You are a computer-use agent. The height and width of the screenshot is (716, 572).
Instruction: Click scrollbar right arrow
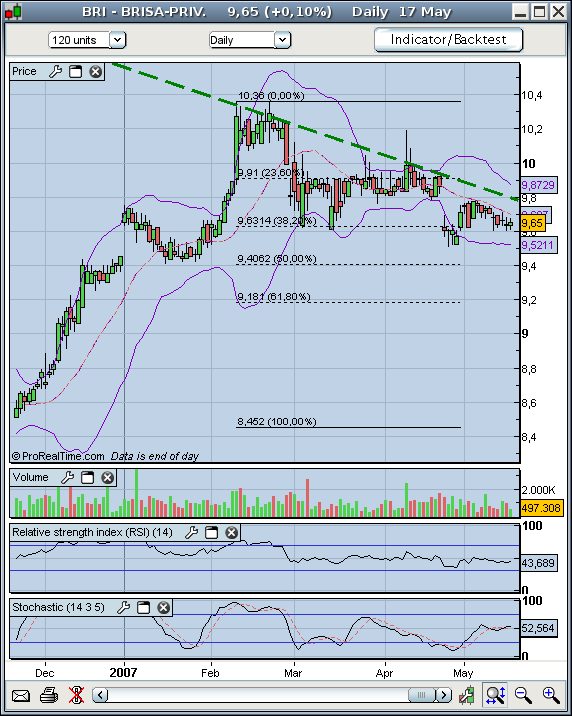(443, 695)
